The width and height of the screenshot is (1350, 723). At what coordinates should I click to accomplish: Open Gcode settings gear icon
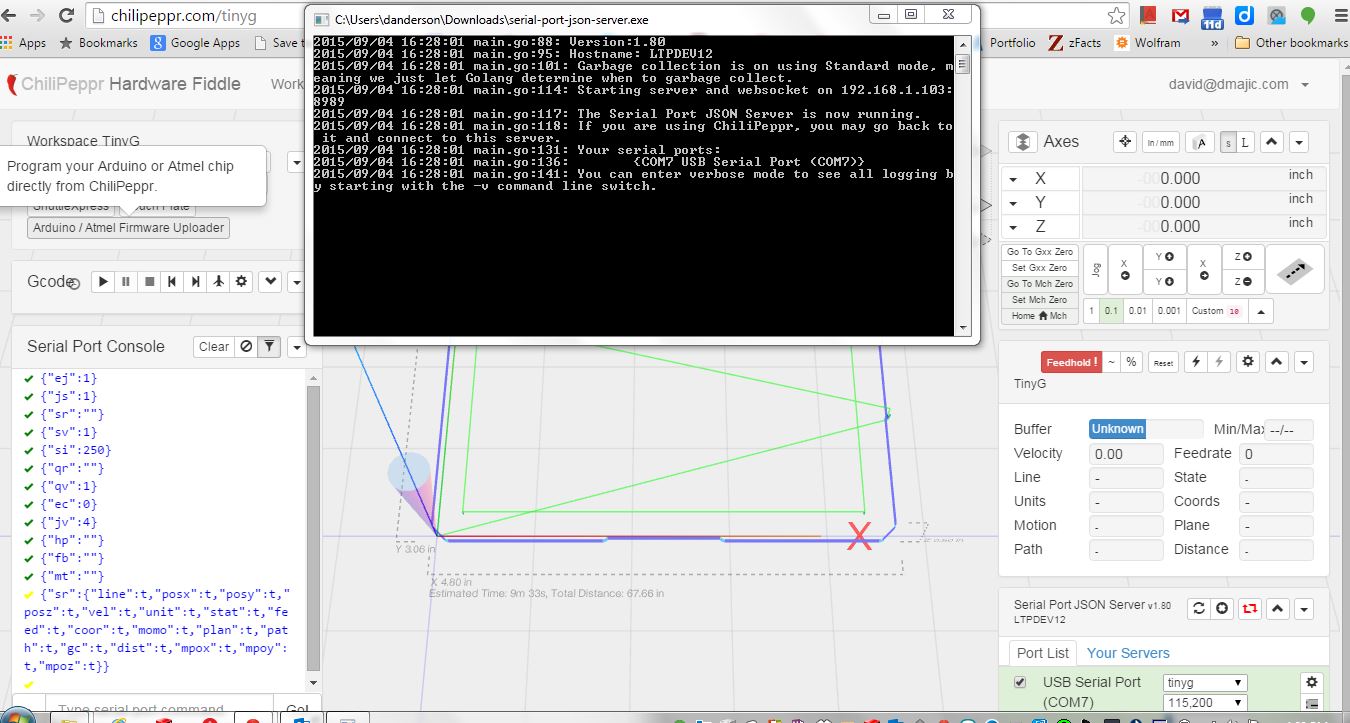241,282
